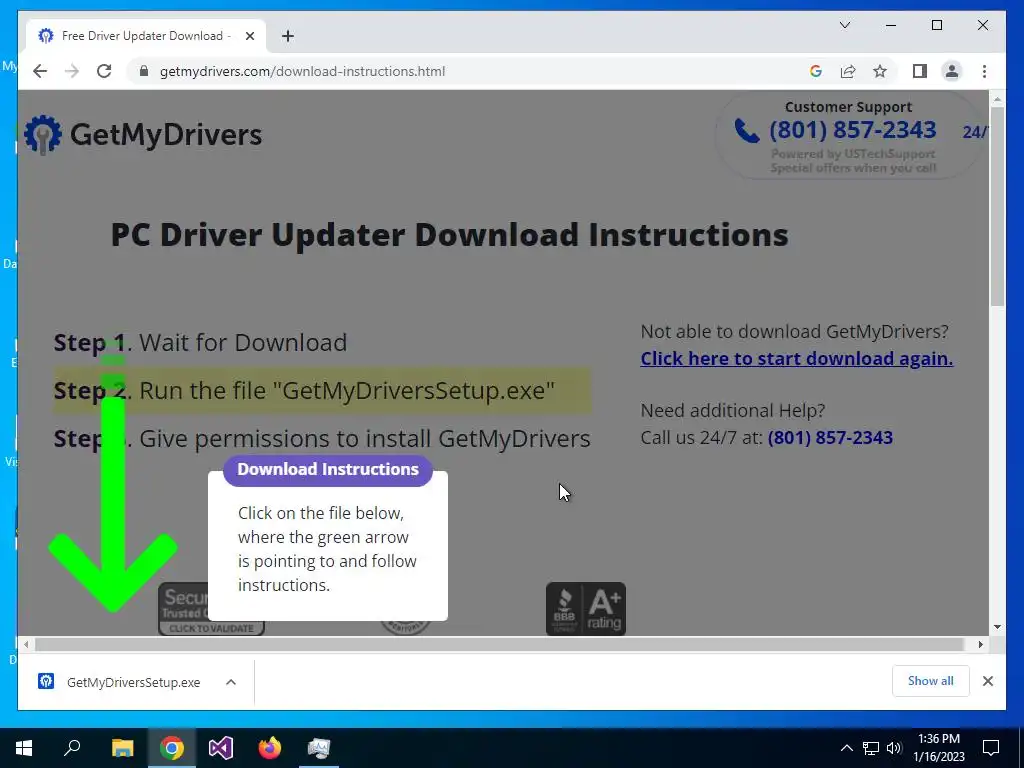Open the Windows Start menu
This screenshot has height=768, width=1024.
click(x=24, y=748)
